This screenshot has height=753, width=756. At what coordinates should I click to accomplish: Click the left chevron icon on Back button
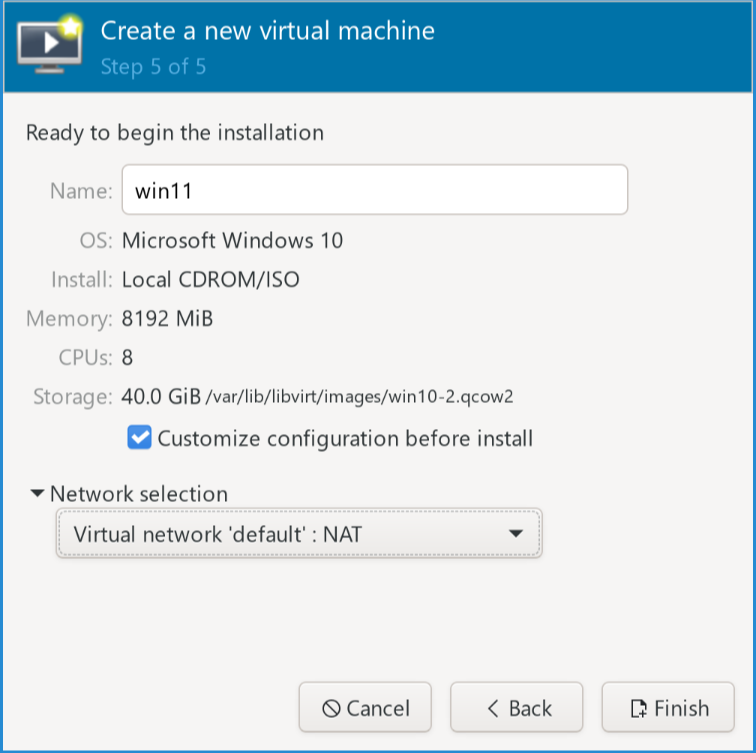click(493, 709)
